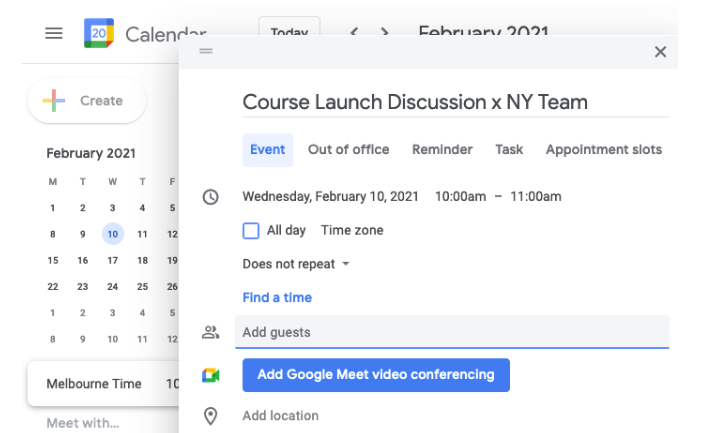Go to previous month arrow
This screenshot has width=702, height=433.
click(x=354, y=33)
